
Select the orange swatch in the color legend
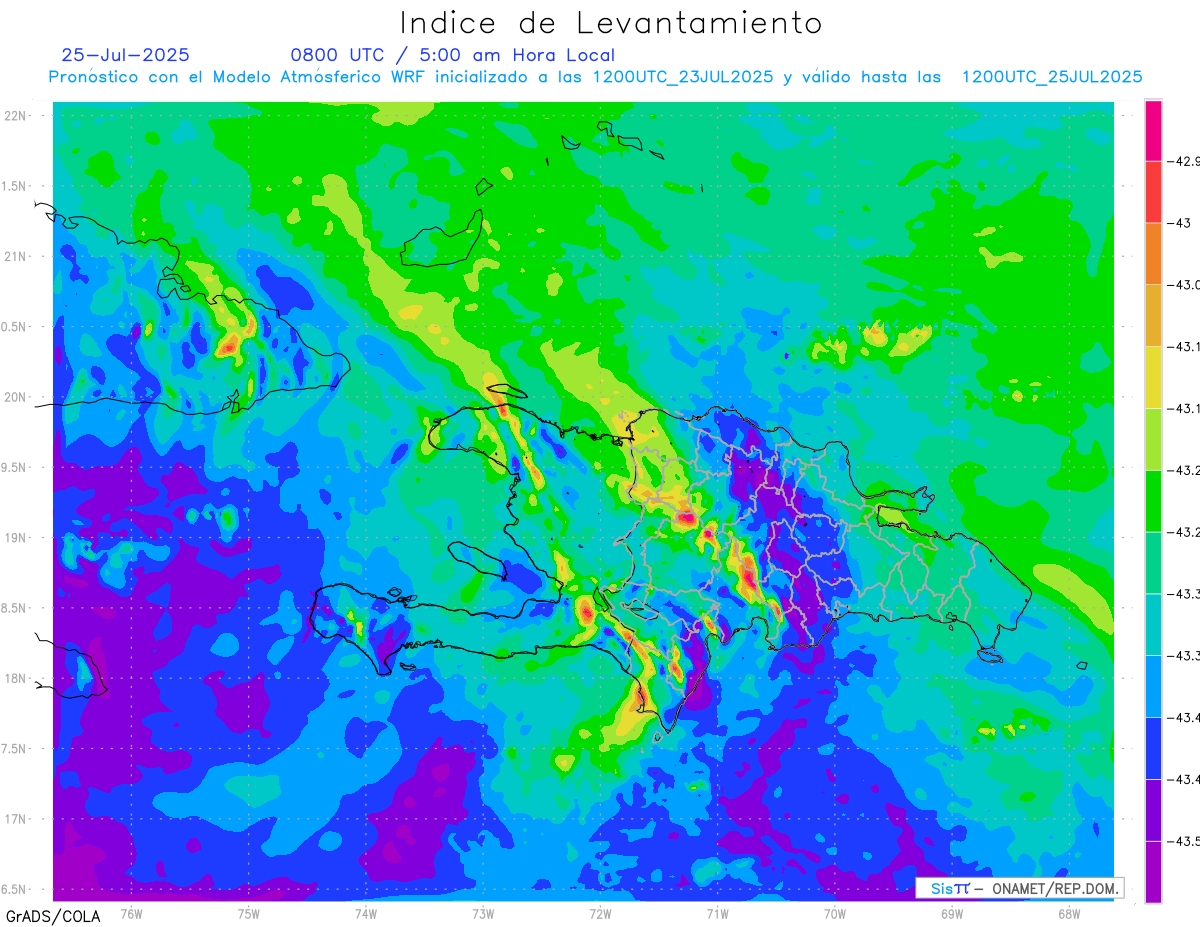[x=1153, y=253]
